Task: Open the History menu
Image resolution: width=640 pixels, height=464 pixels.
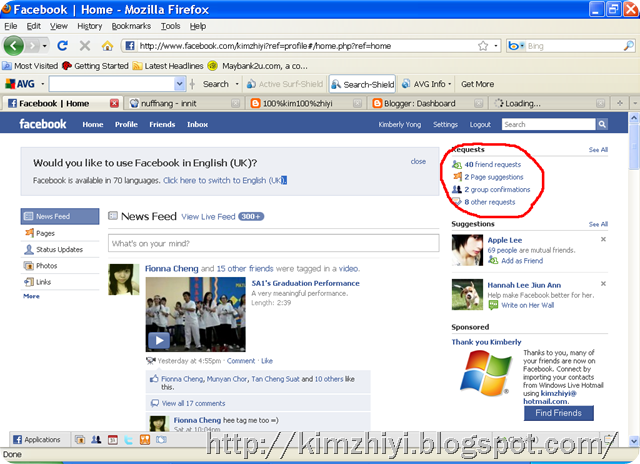Action: click(89, 26)
